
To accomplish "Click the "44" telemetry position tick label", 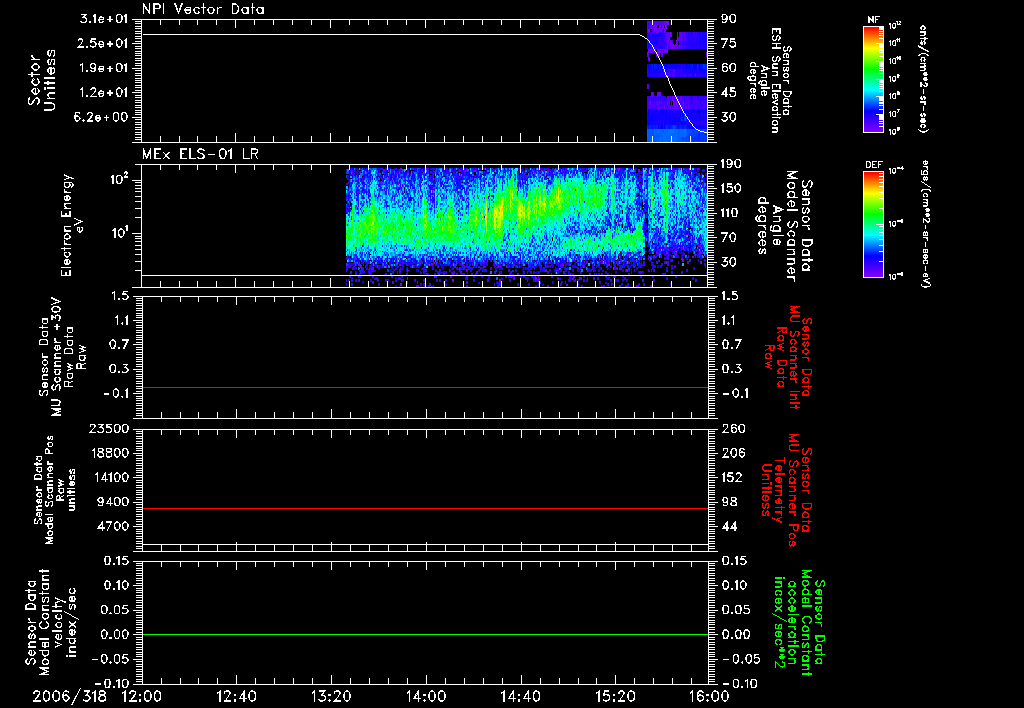I will pos(729,526).
